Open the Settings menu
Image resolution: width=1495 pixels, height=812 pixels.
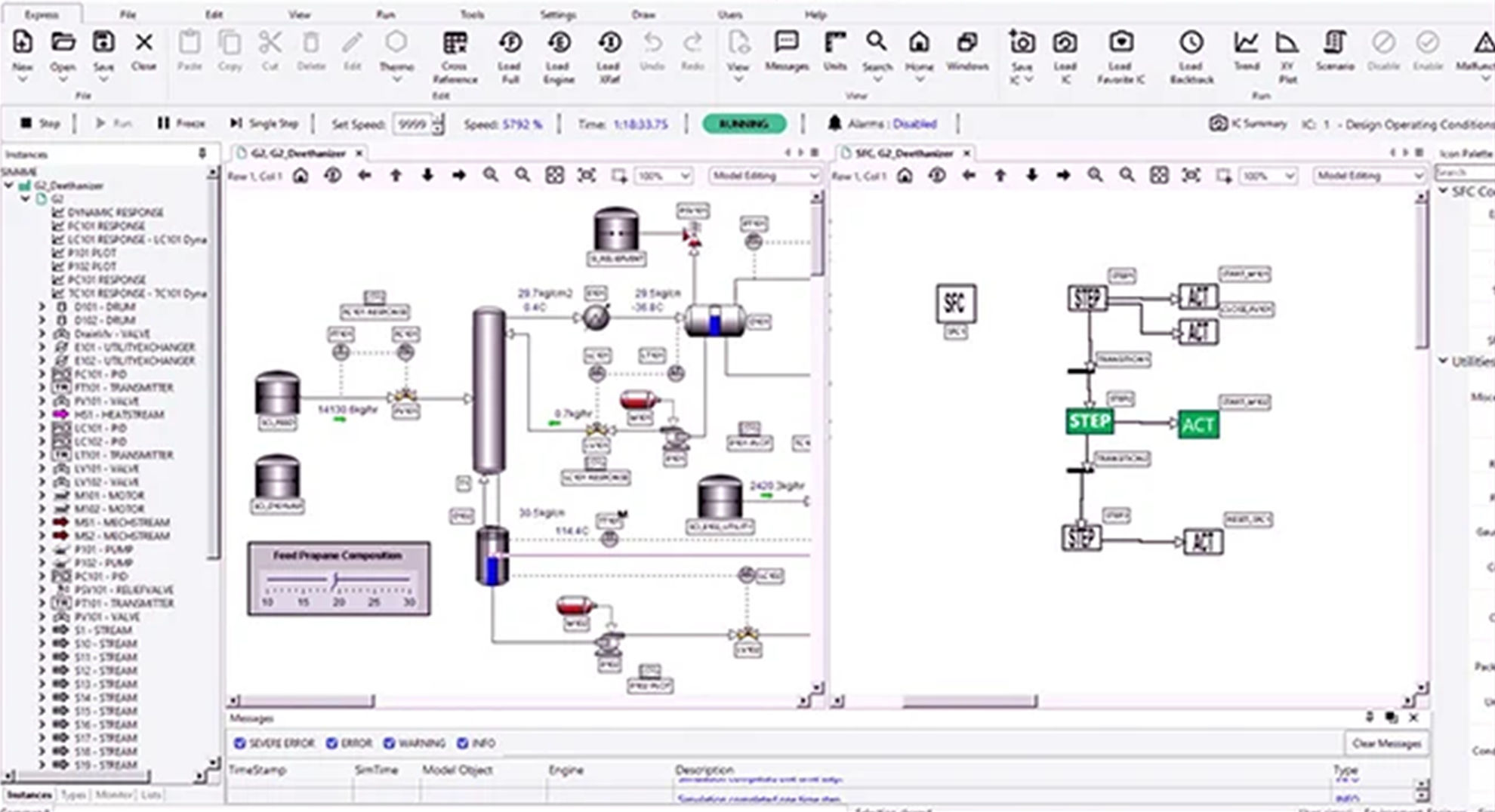click(558, 14)
